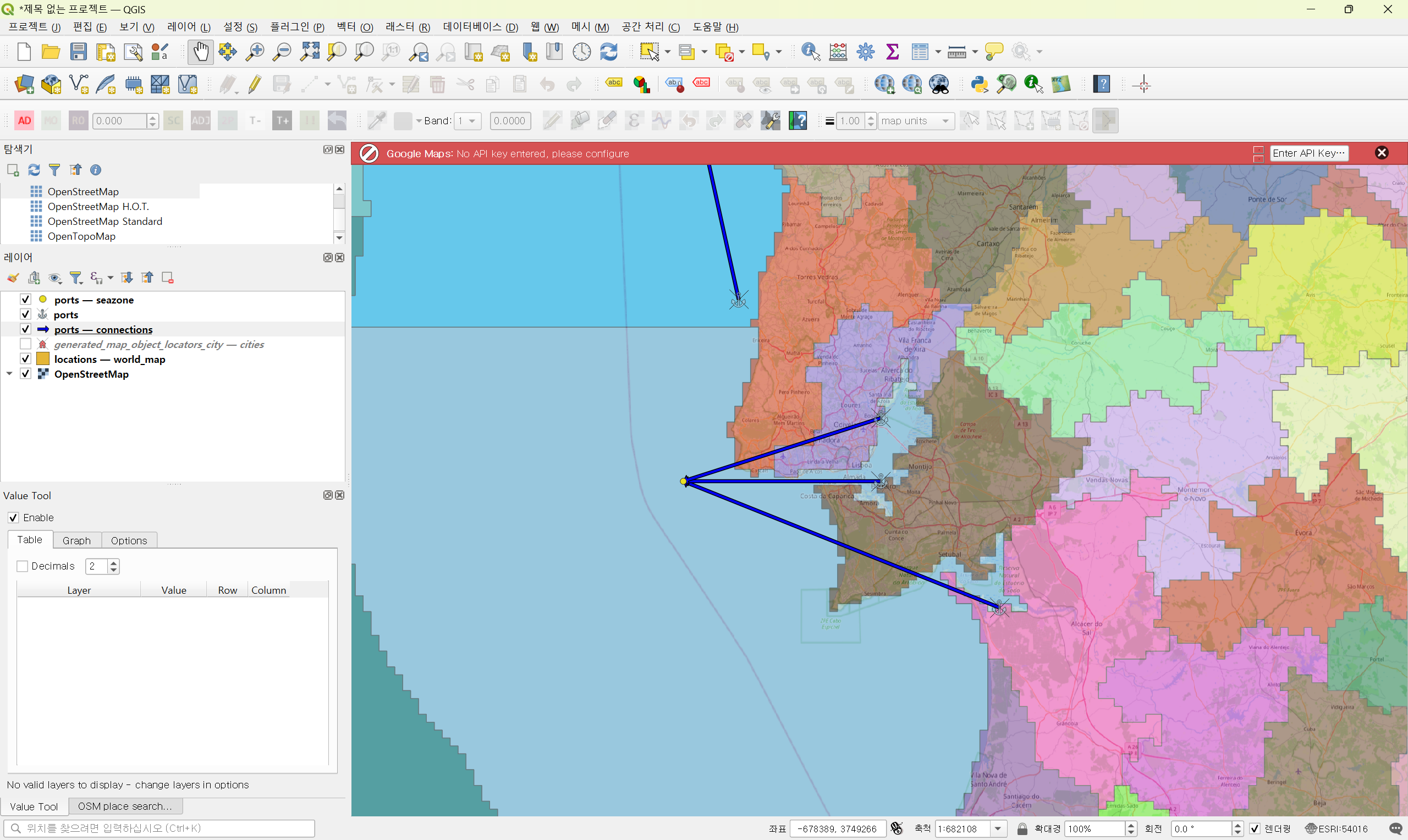Viewport: 1408px width, 840px height.
Task: Check the Decimals checkbox
Action: [x=23, y=566]
